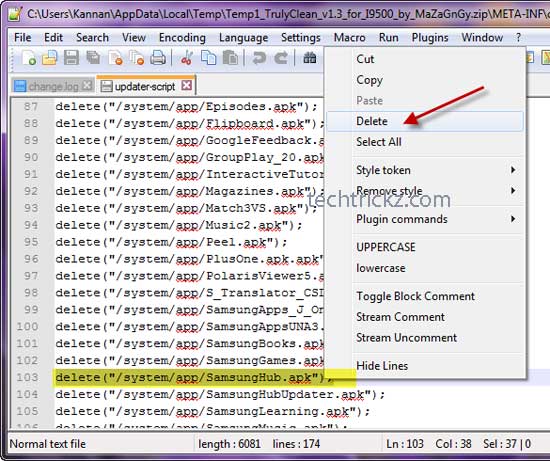Click the Cut scissors toolbar icon
Screen dimensions: 550x461
click(x=187, y=58)
